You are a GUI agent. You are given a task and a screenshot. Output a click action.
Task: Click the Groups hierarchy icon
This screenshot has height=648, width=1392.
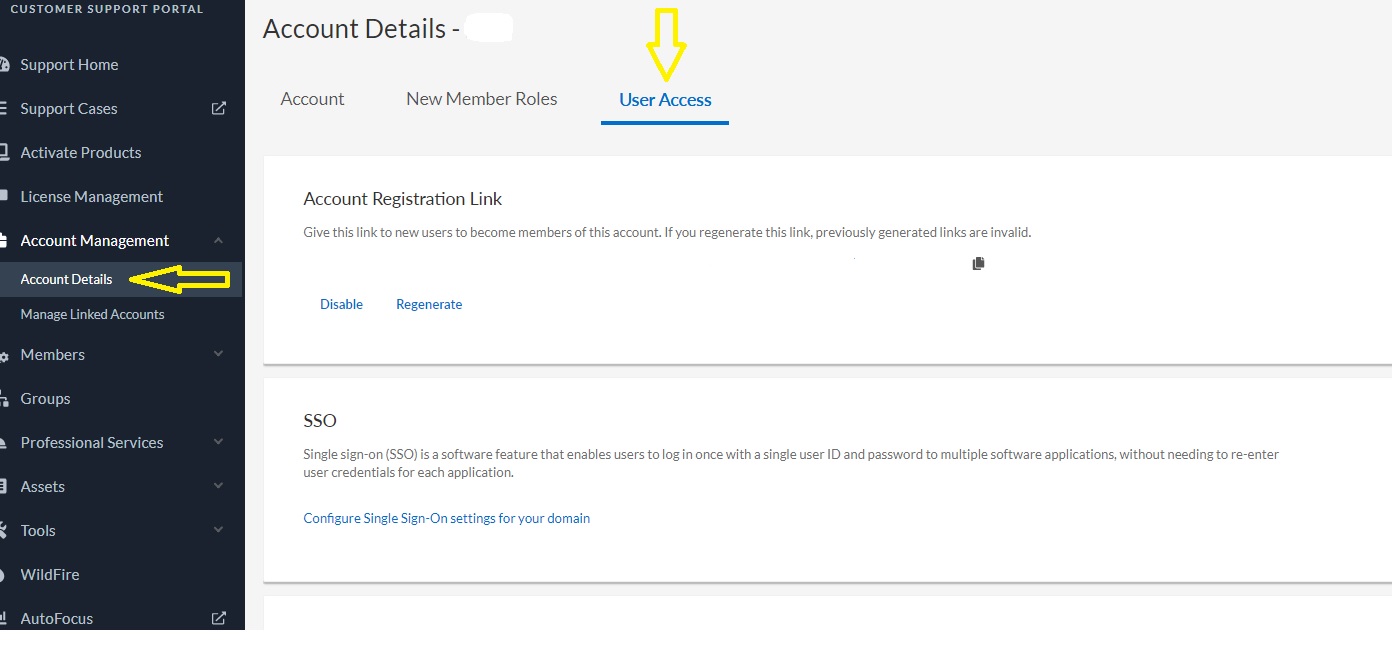[5, 399]
